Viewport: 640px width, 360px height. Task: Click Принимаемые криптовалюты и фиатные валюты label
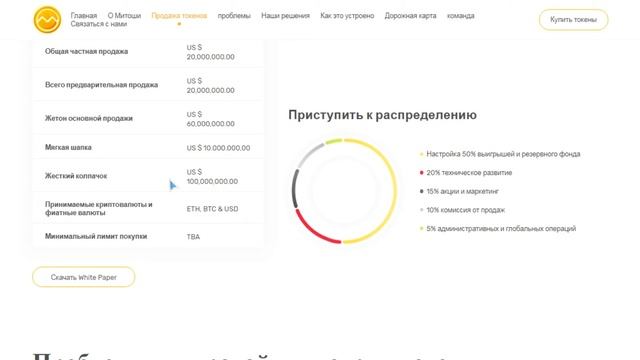(x=98, y=208)
